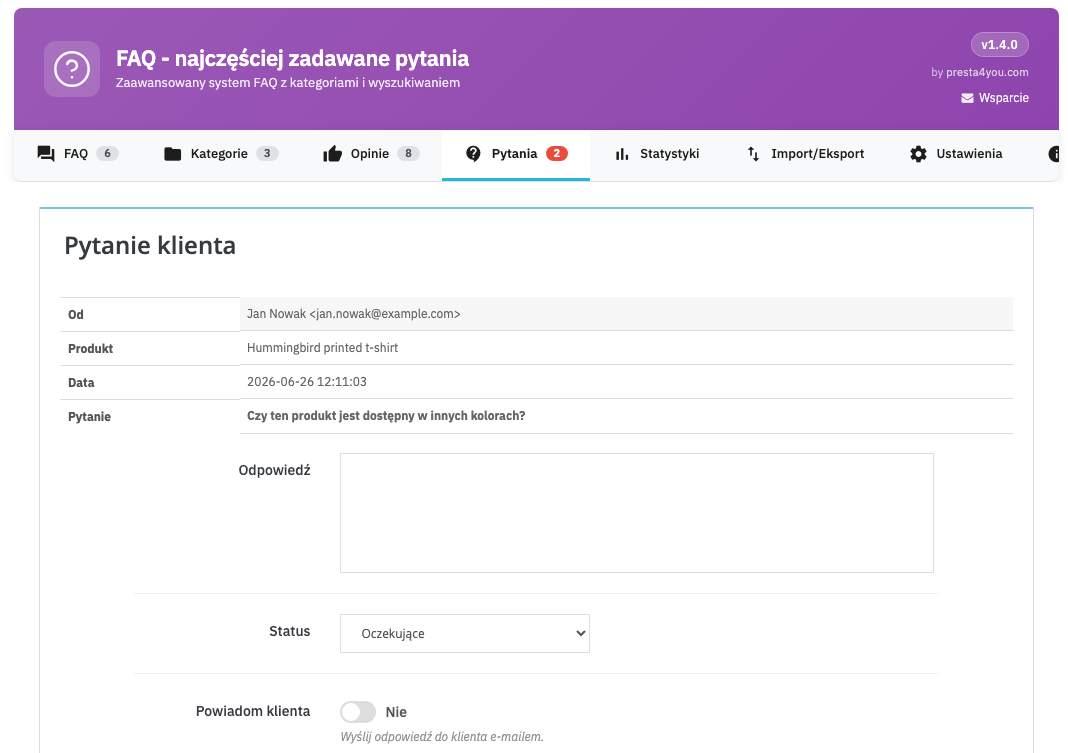The height and width of the screenshot is (753, 1068).
Task: Click the question text about innych kolorach
Action: pyautogui.click(x=386, y=416)
